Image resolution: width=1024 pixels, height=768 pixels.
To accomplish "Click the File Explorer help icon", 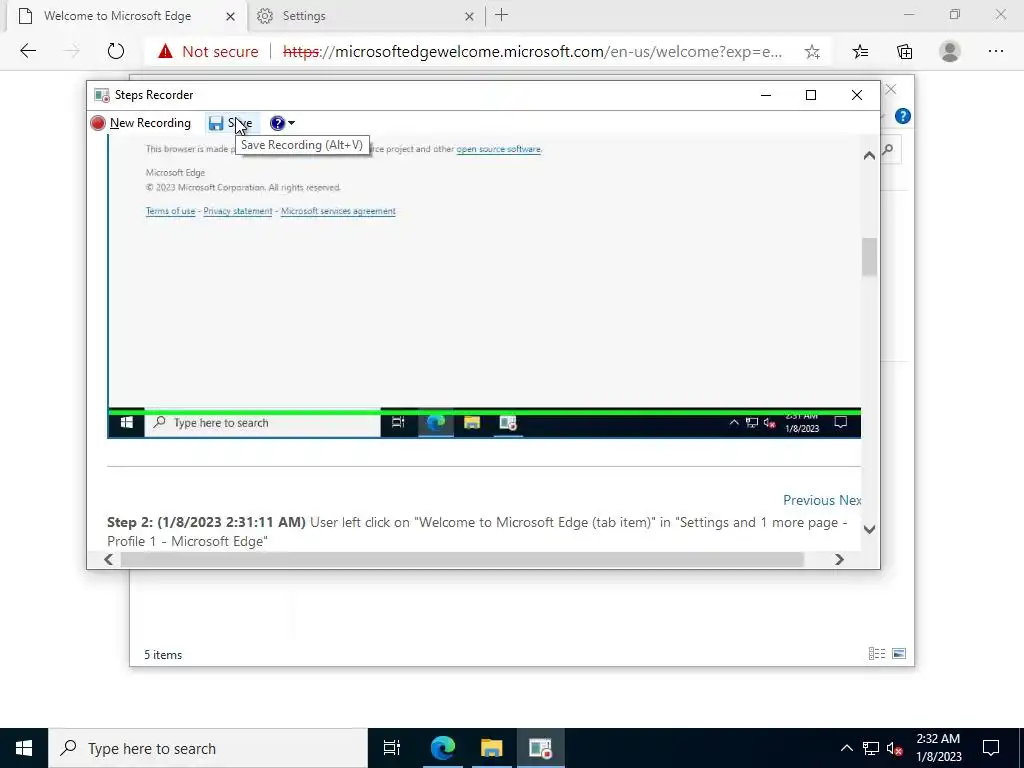I will click(x=903, y=116).
